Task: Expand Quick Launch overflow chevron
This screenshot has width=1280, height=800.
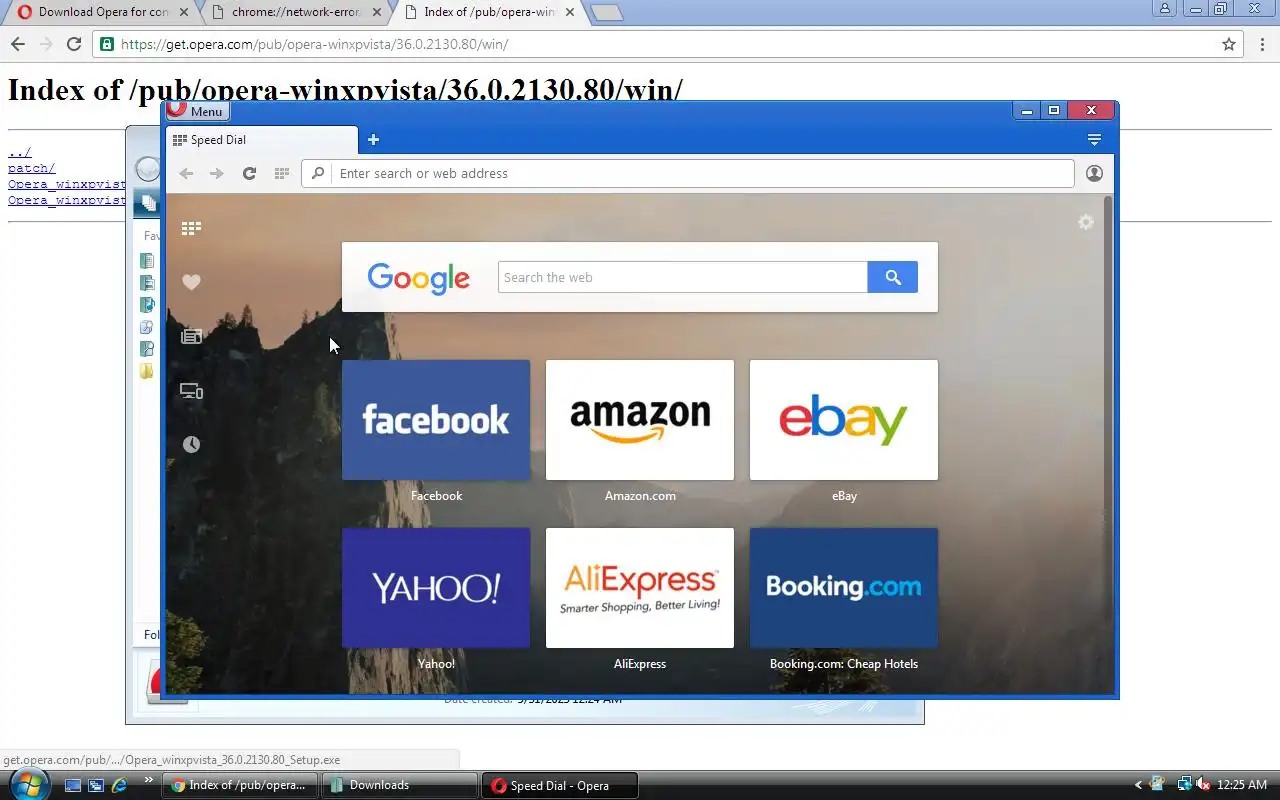Action: pos(149,780)
